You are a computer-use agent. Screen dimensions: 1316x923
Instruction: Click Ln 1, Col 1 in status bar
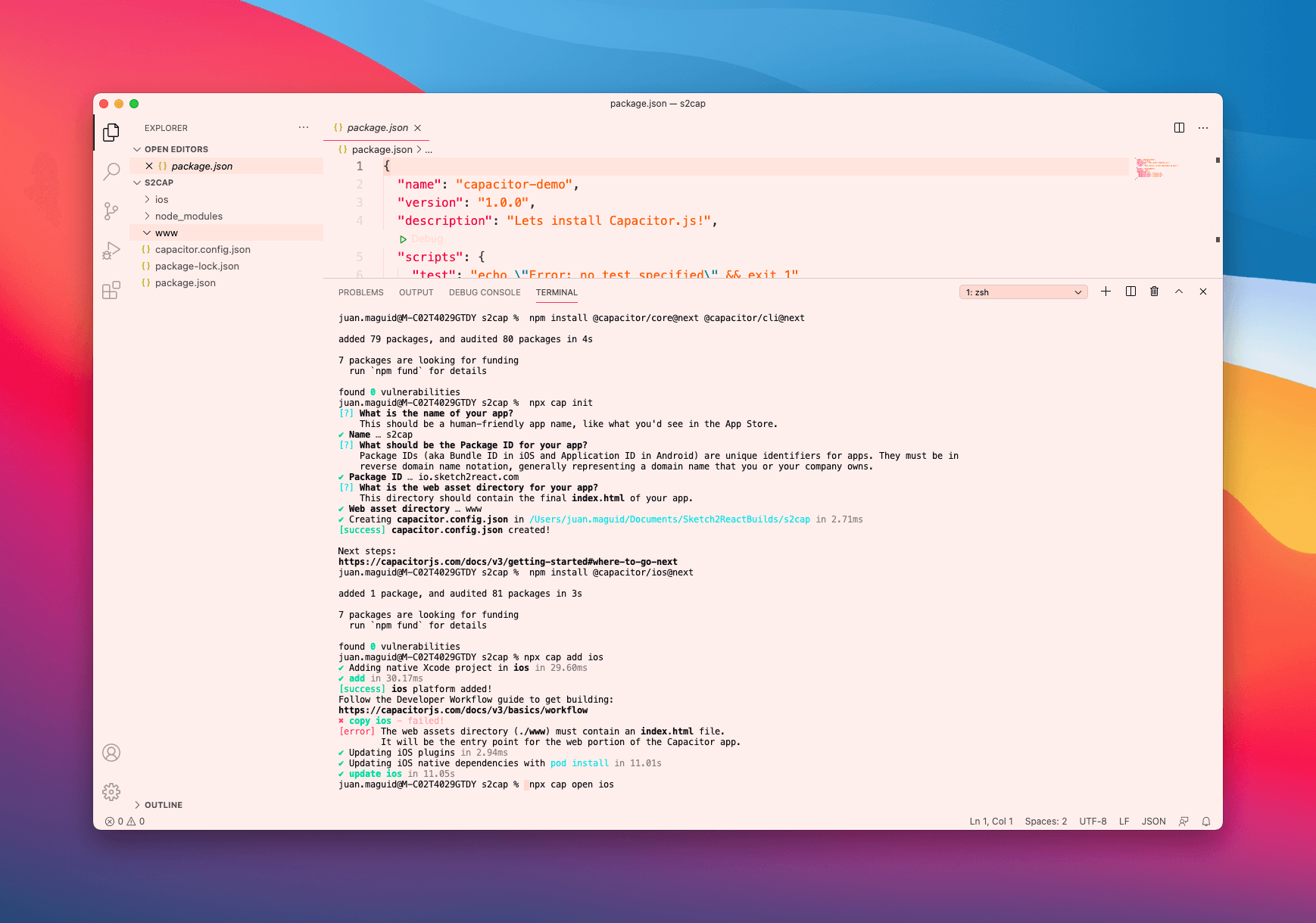coord(991,822)
